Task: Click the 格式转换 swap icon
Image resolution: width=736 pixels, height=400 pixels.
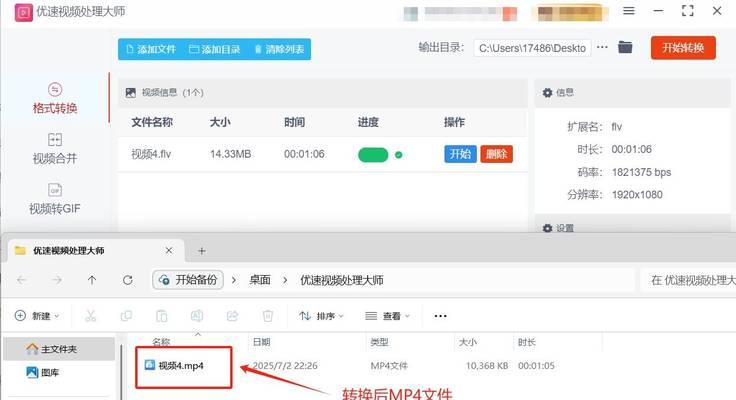Action: click(x=55, y=89)
